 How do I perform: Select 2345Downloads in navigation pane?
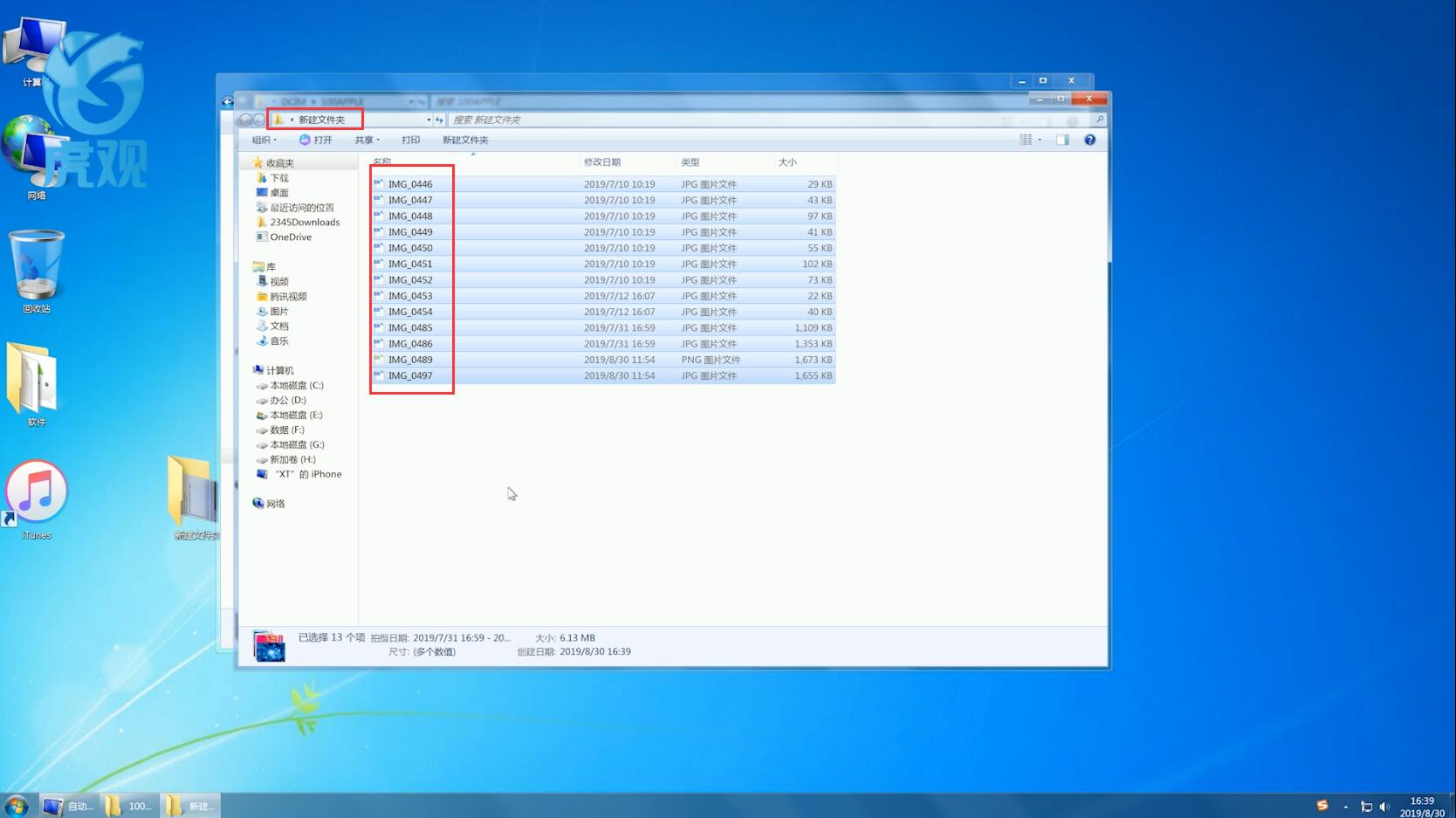click(x=305, y=223)
